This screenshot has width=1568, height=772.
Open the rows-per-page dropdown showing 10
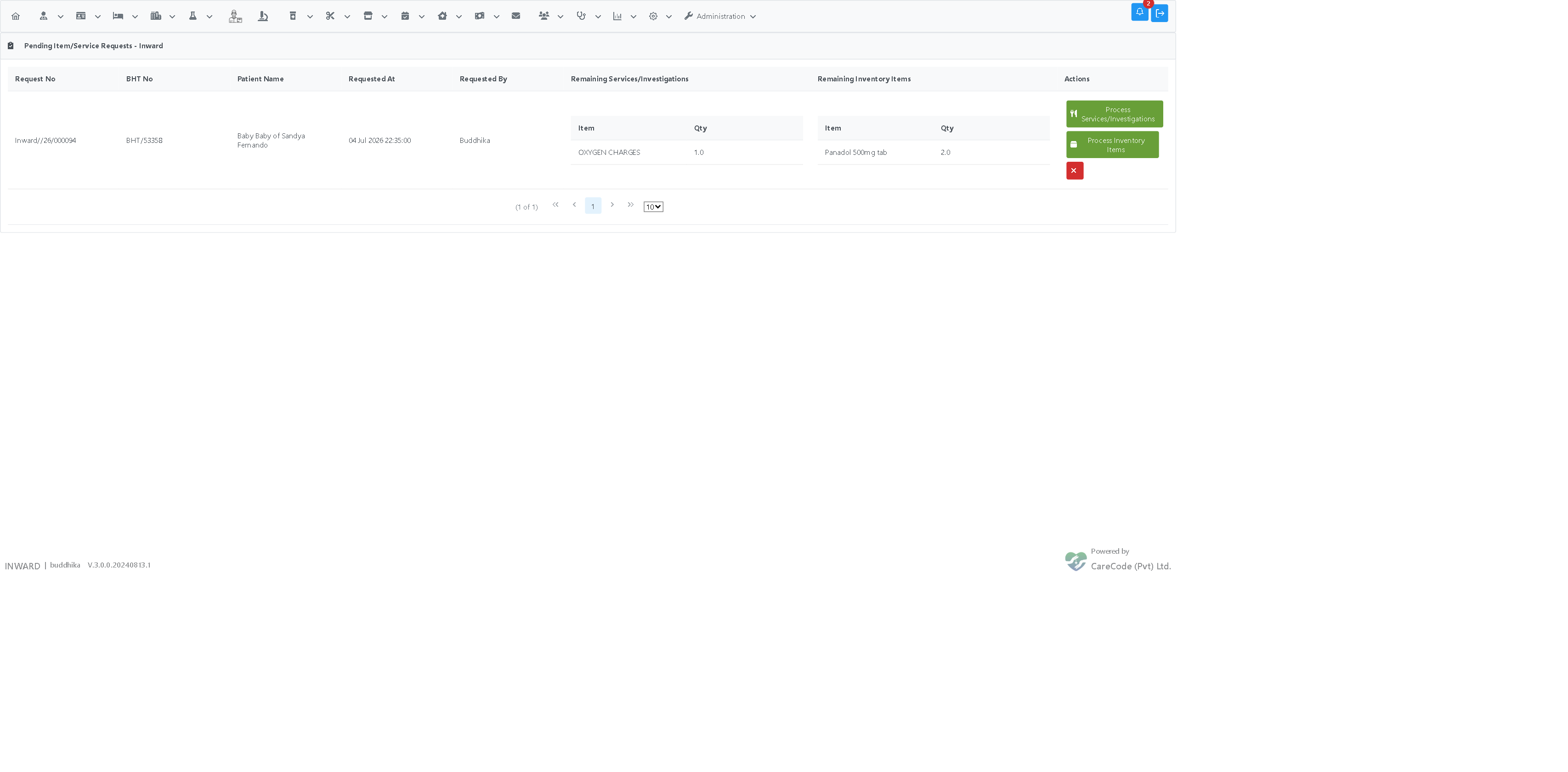(653, 207)
